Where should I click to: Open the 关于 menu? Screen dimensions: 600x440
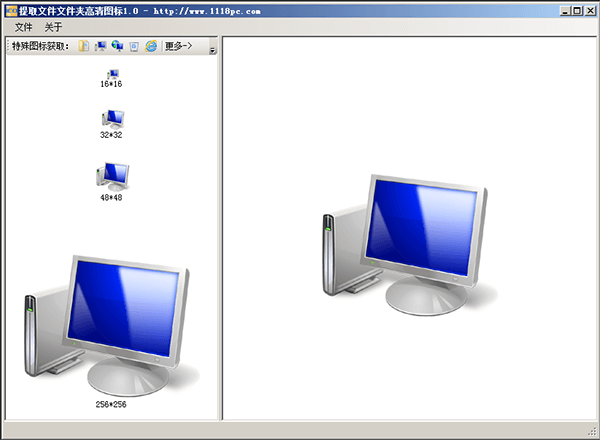tap(53, 27)
